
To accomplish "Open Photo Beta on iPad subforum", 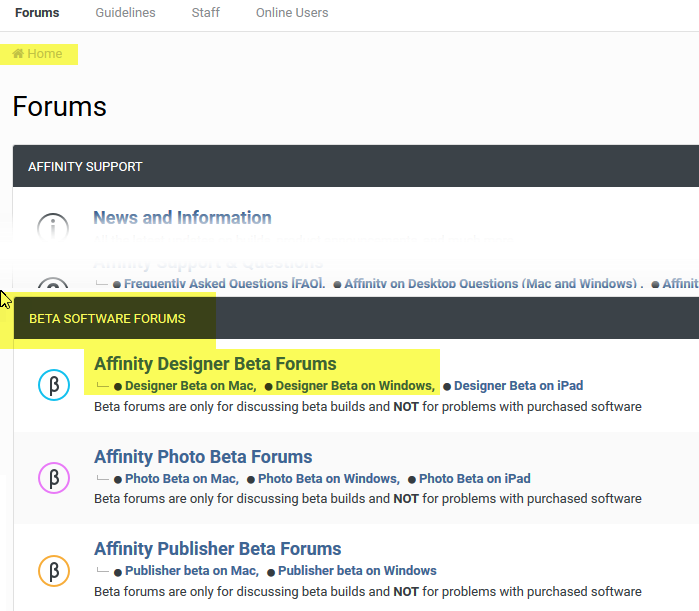I will (475, 479).
